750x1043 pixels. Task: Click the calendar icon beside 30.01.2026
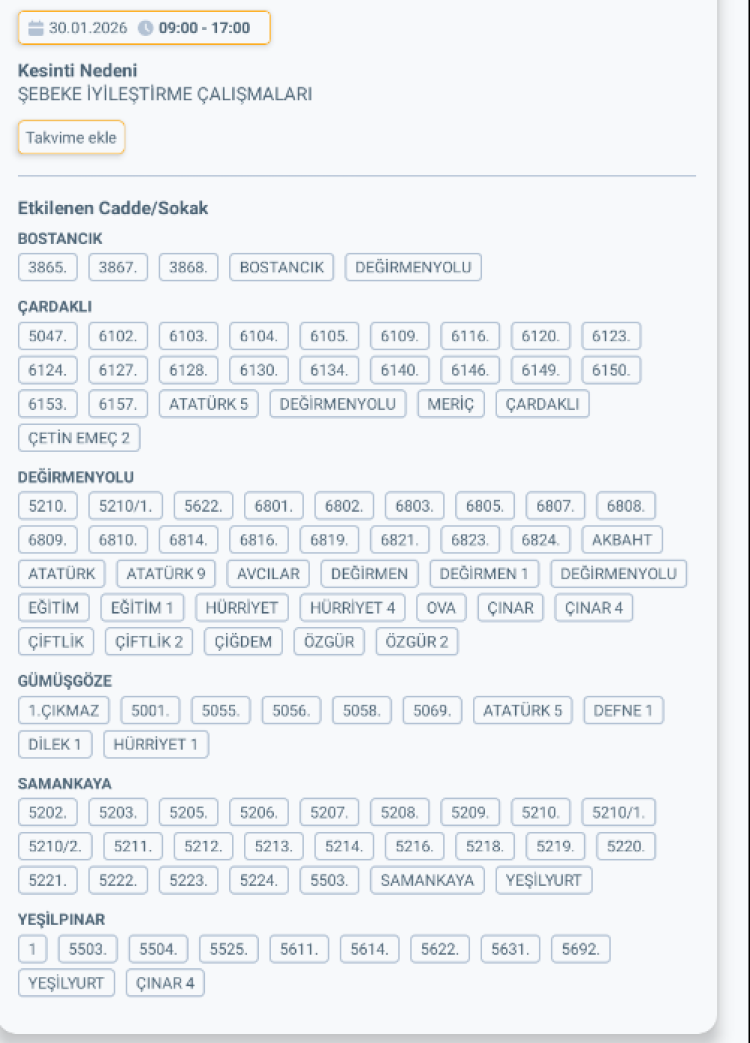coord(36,28)
